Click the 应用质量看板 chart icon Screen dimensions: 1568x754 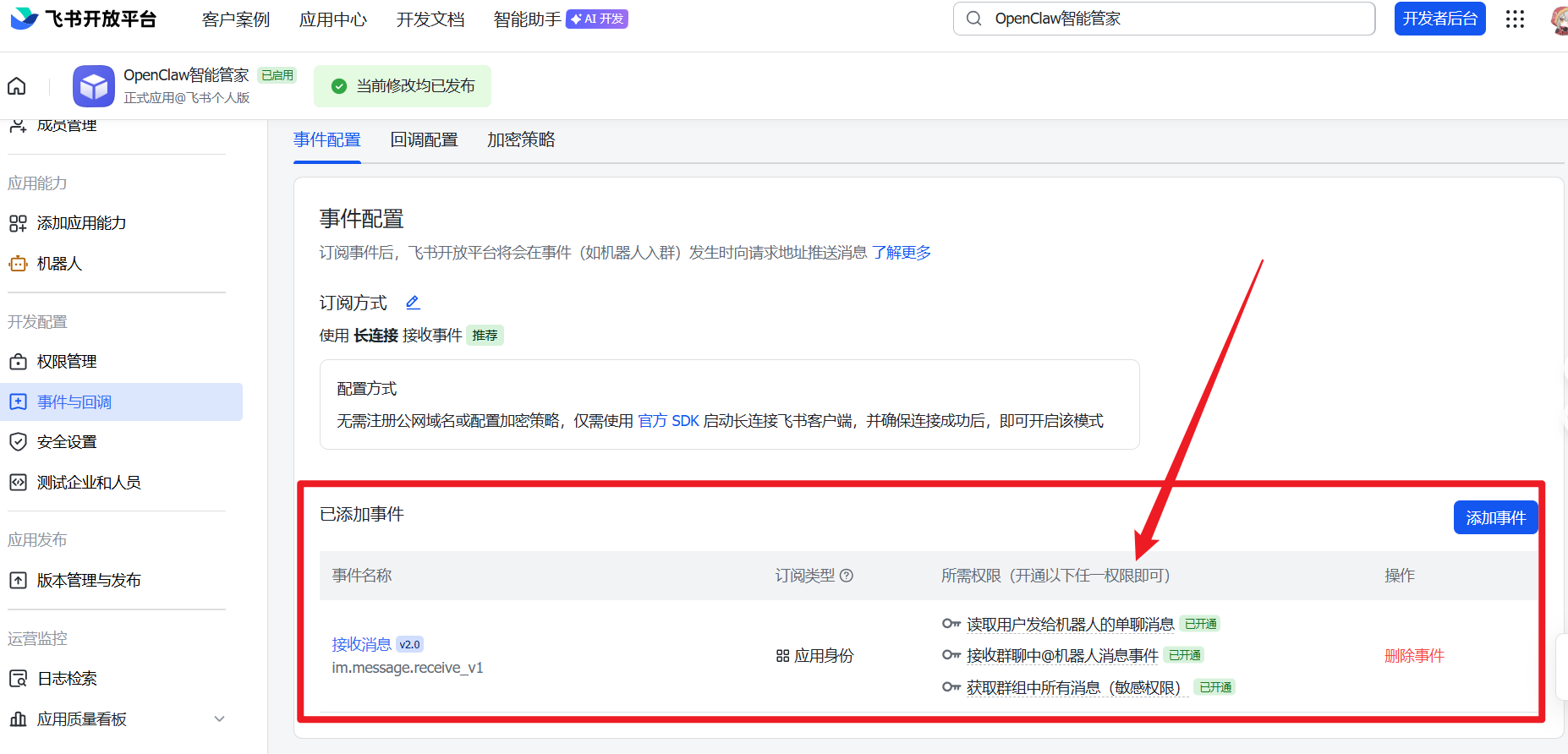click(x=18, y=719)
